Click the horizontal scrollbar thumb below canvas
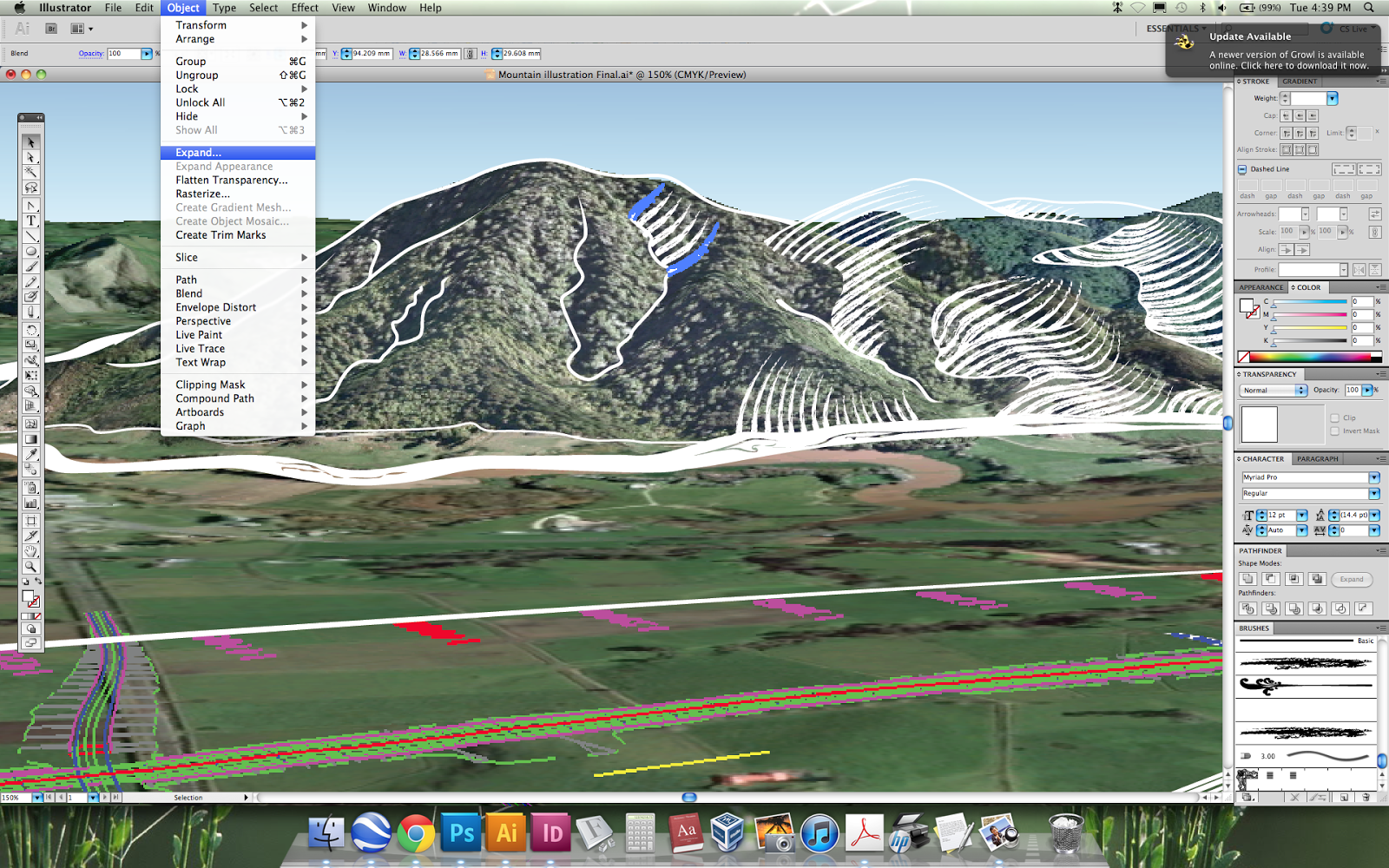Viewport: 1389px width, 868px height. click(689, 797)
